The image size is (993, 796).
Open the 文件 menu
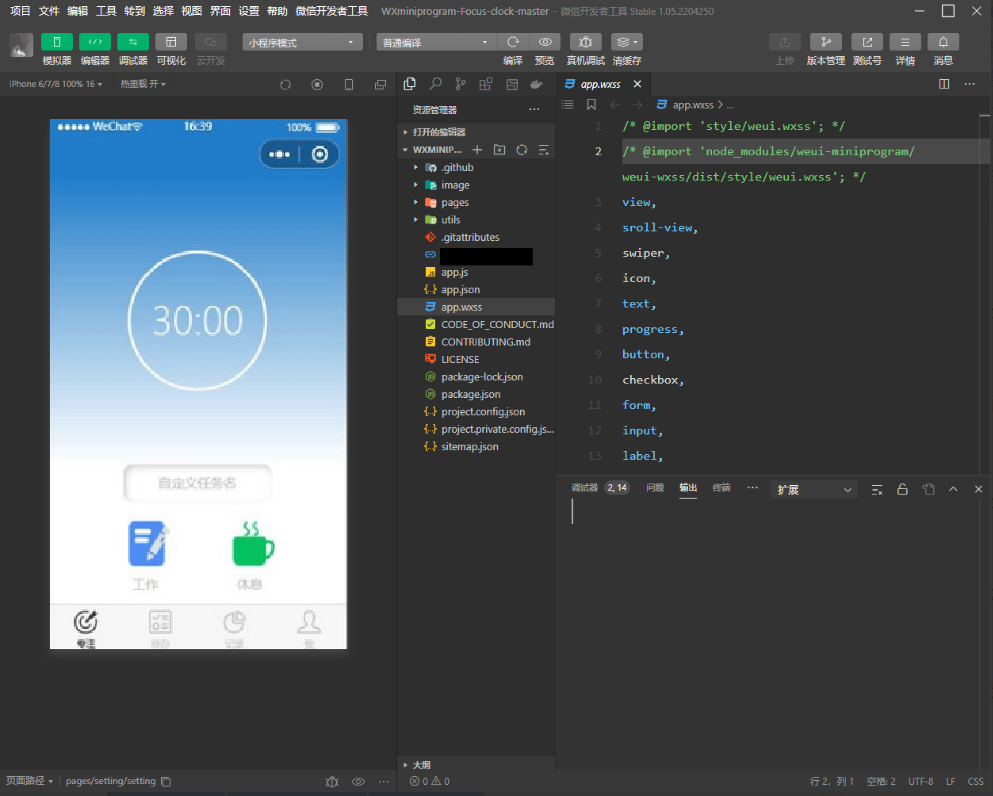tap(49, 11)
